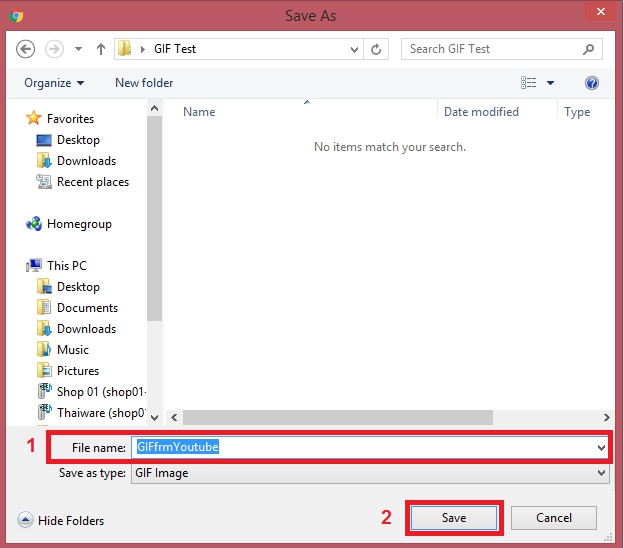Open Downloads under Favorites
The image size is (624, 548).
coord(86,161)
